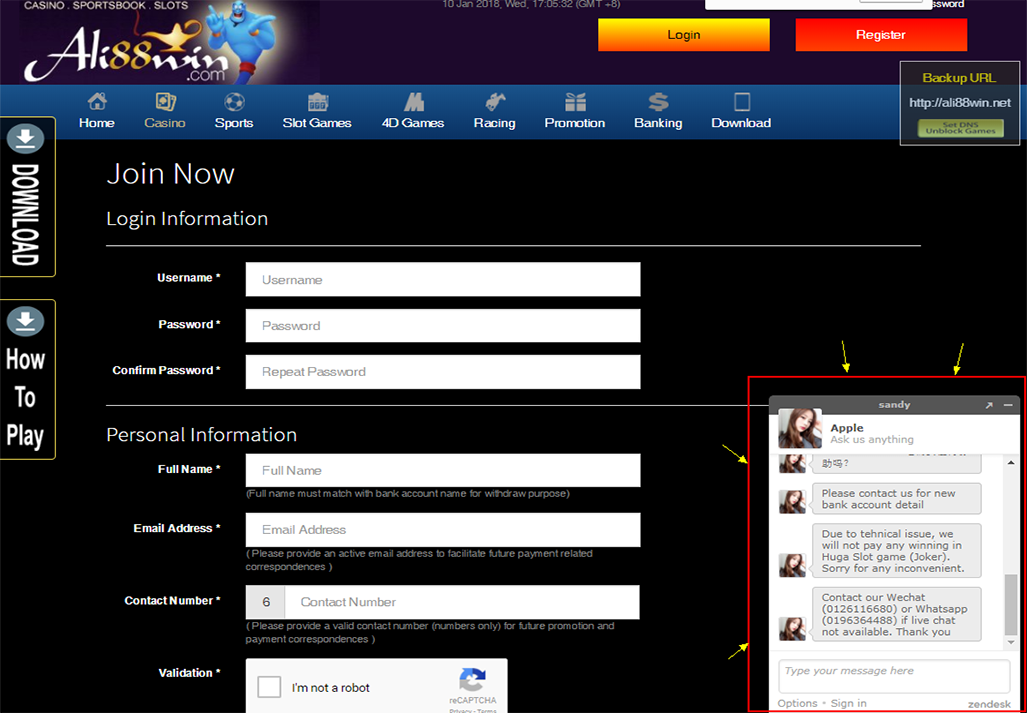Open the DOWNLOAD side tab

click(26, 197)
